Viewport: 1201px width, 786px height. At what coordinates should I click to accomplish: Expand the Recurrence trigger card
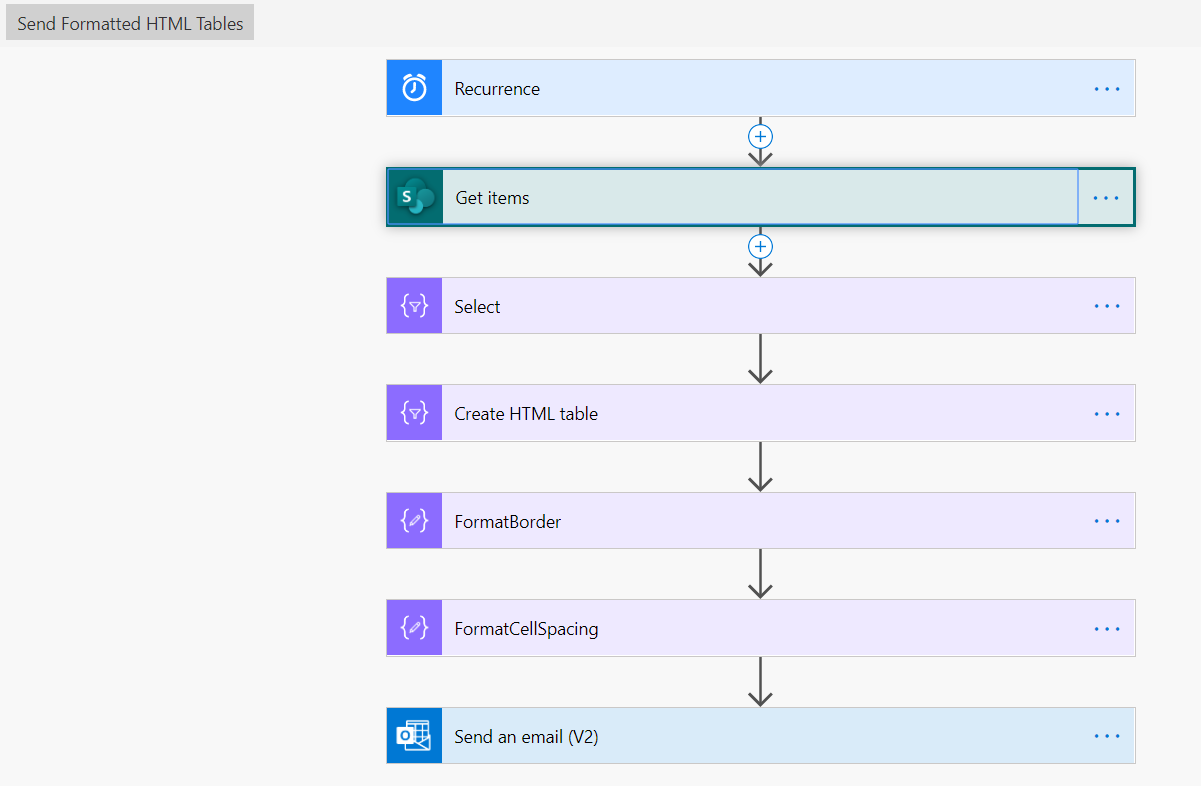pyautogui.click(x=761, y=88)
